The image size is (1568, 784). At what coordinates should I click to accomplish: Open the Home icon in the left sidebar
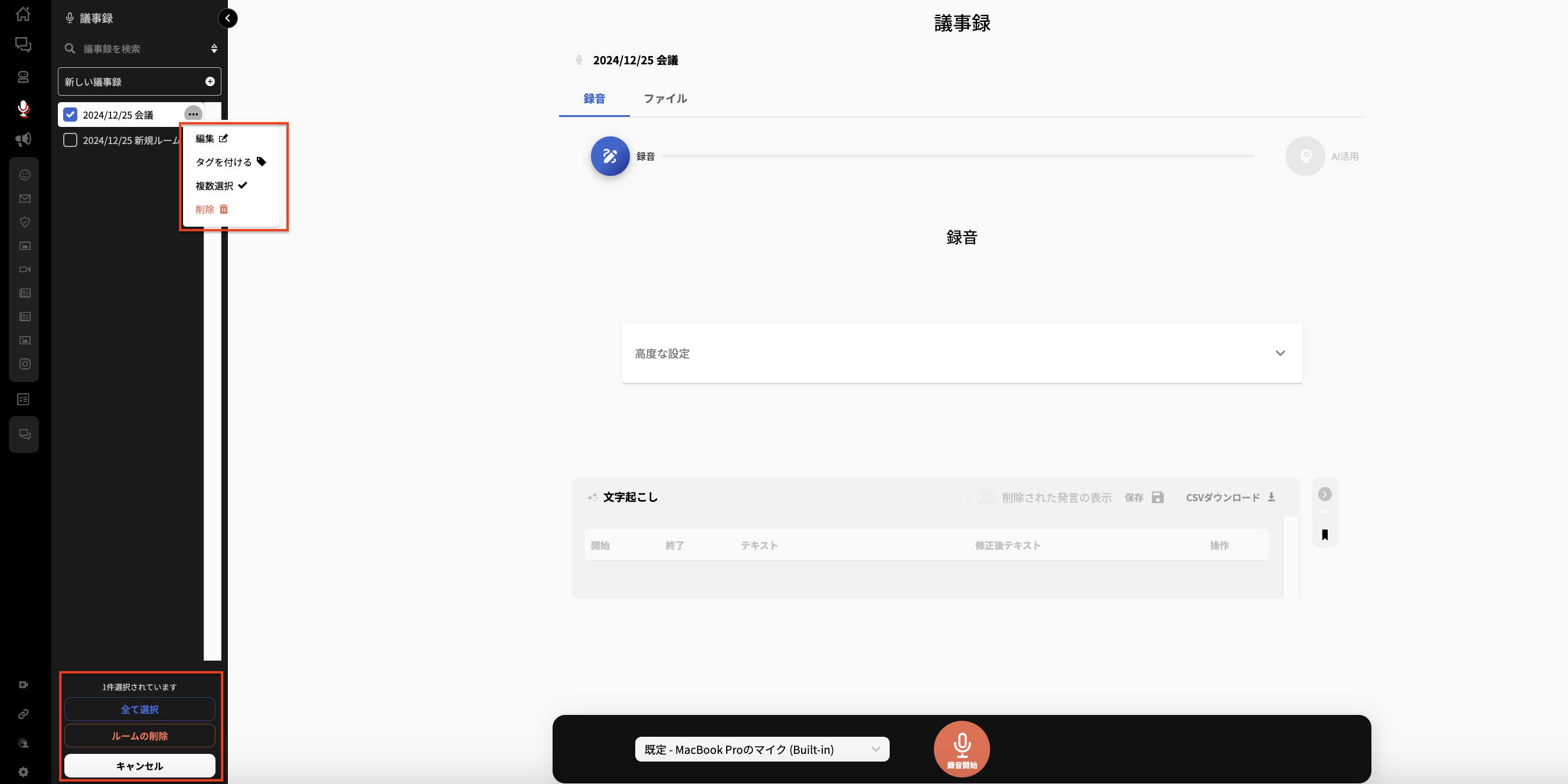click(x=23, y=14)
